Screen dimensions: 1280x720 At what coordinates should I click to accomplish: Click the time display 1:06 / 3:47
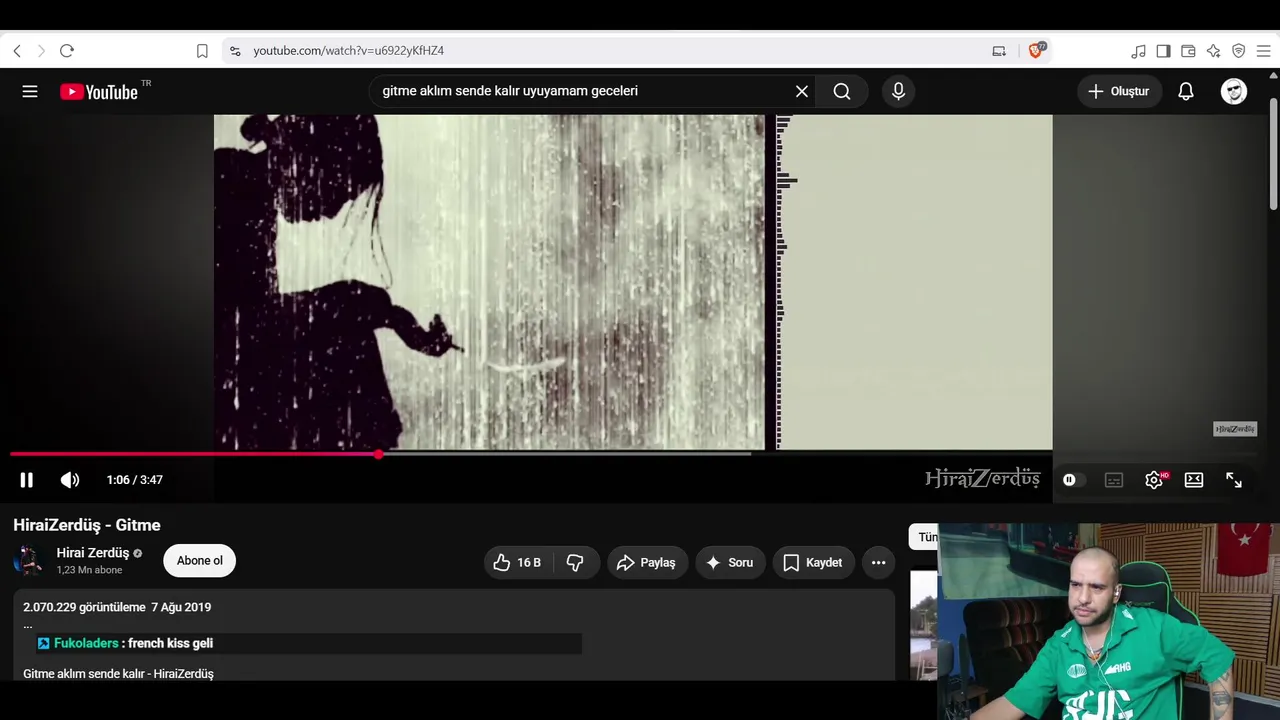click(x=135, y=480)
